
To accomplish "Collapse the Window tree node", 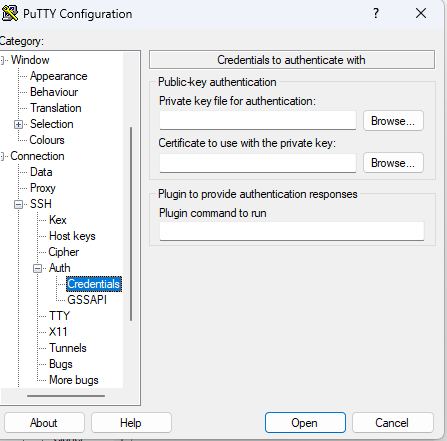I will point(3,60).
